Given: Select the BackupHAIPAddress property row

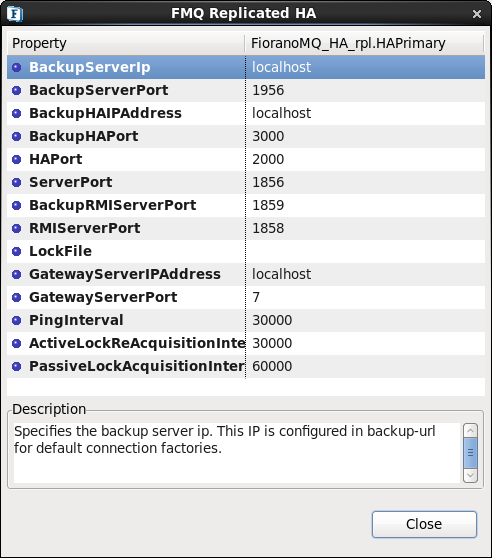Looking at the screenshot, I should (x=246, y=113).
